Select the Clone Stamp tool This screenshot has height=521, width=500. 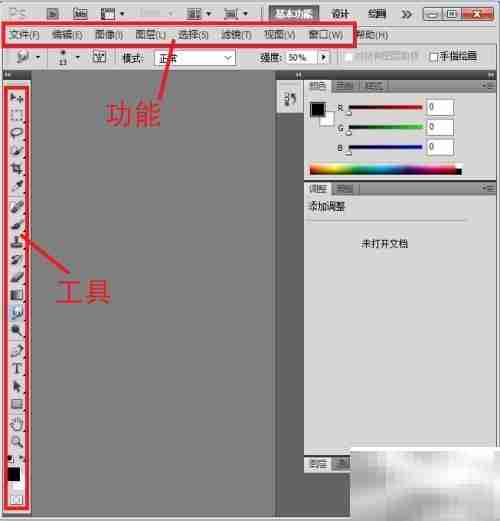tap(17, 242)
